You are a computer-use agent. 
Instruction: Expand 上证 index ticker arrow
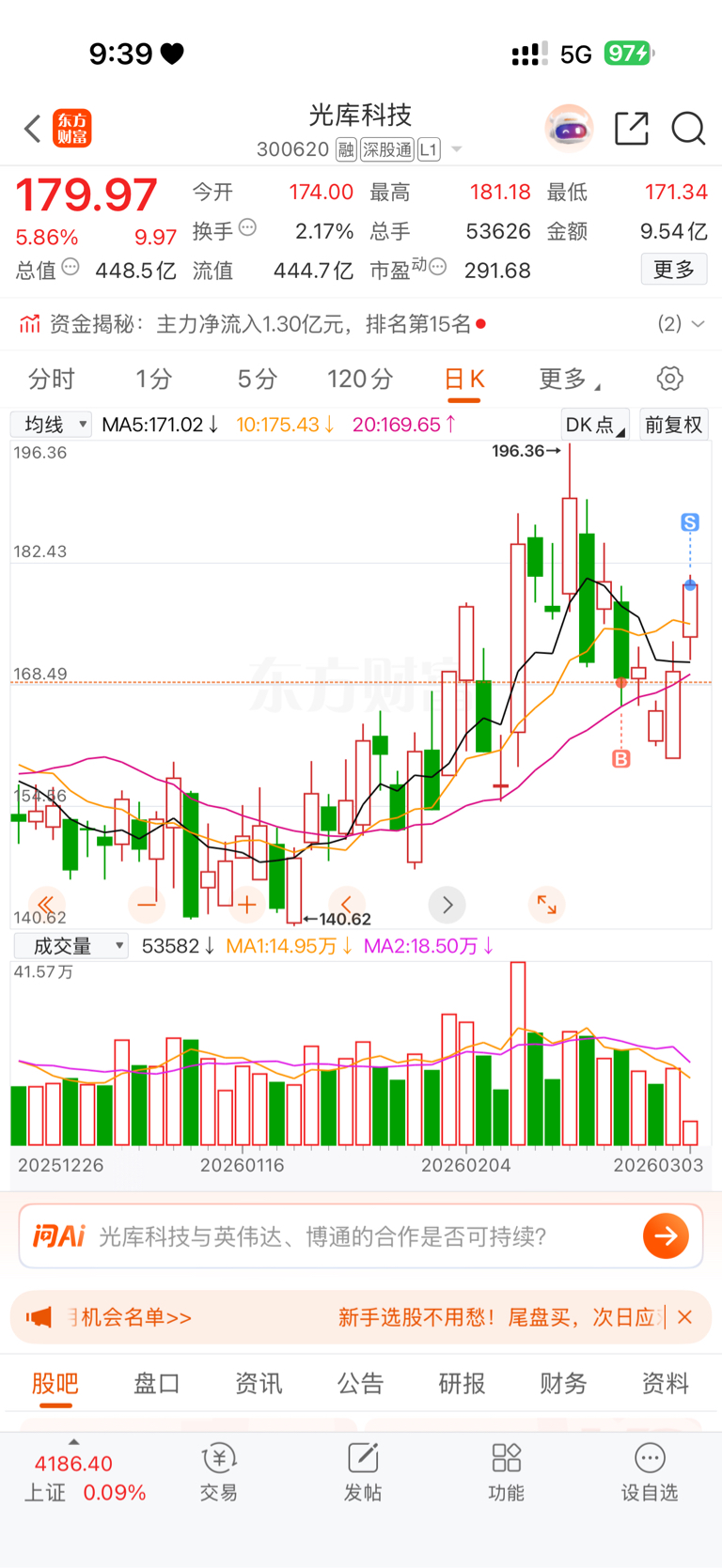point(74,1442)
